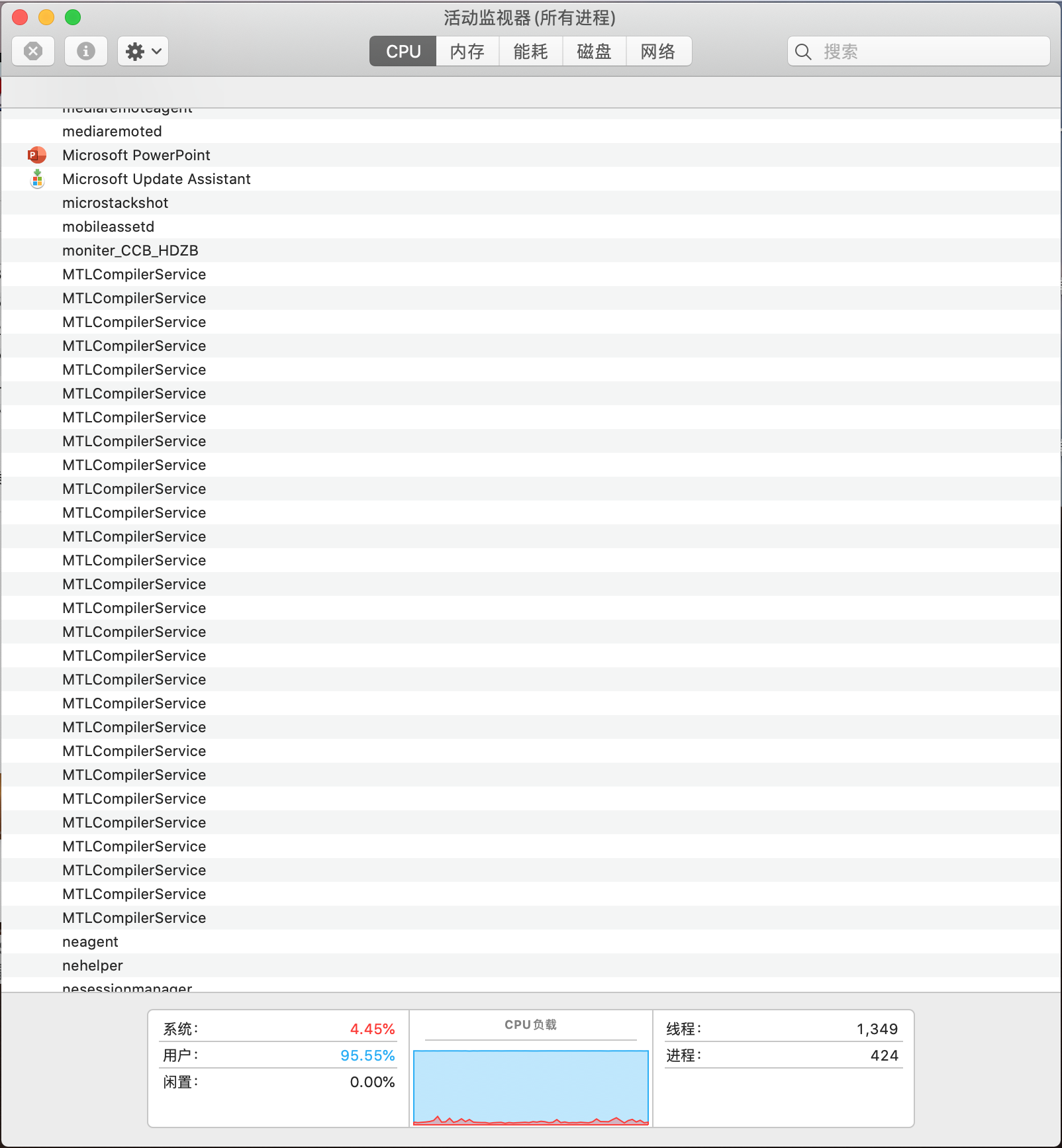Select the mobileassetd process row
Screen dimensions: 1062x1148
coord(108,226)
